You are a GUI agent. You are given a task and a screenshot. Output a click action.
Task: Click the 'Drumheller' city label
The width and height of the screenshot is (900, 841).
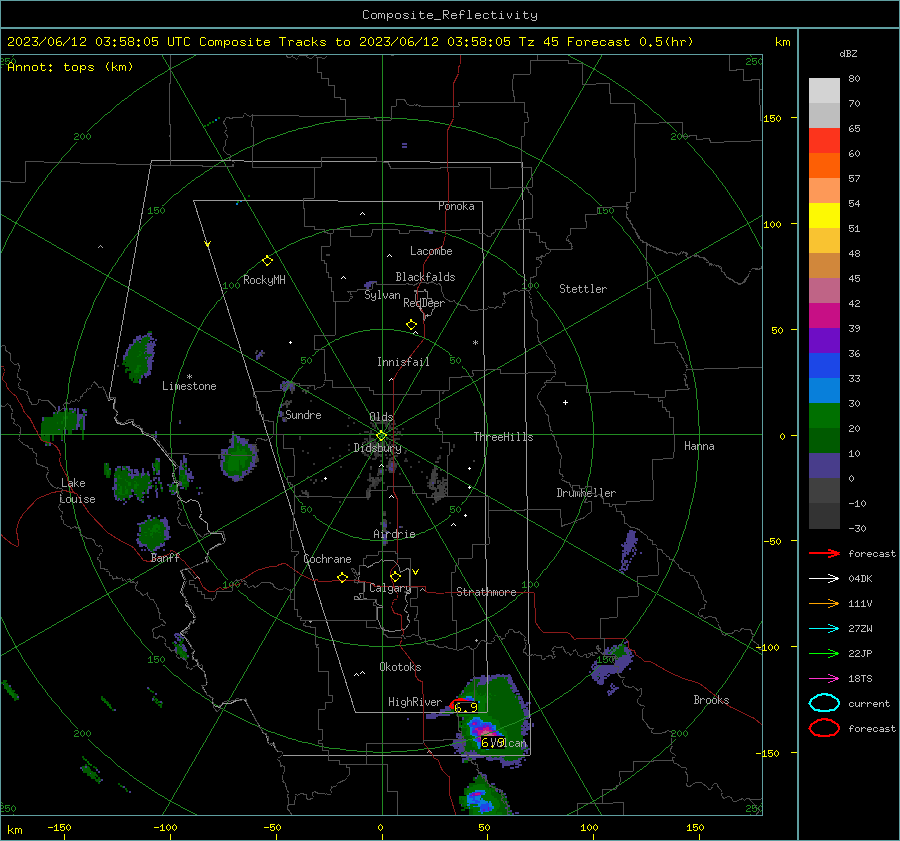[586, 493]
